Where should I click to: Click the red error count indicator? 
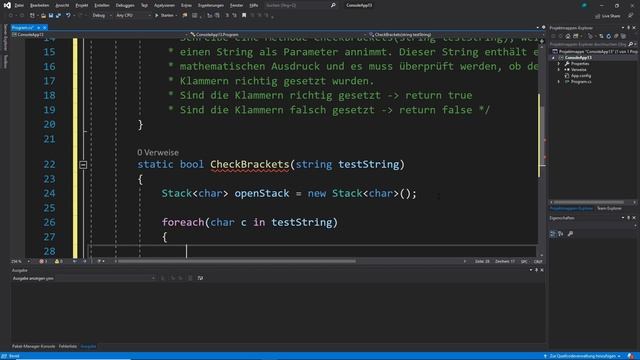(43, 261)
